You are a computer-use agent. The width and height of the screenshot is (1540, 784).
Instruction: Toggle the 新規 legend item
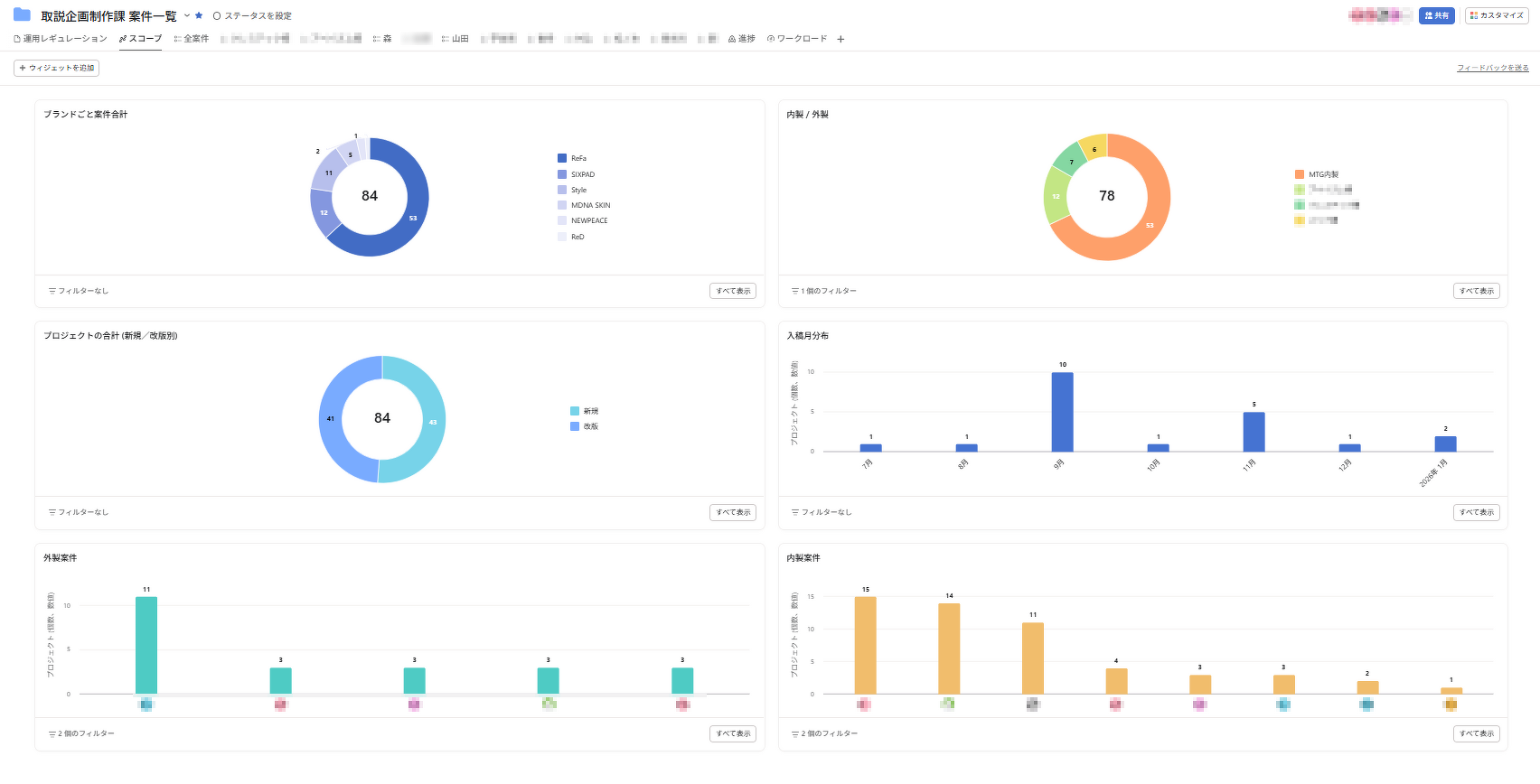[x=590, y=411]
